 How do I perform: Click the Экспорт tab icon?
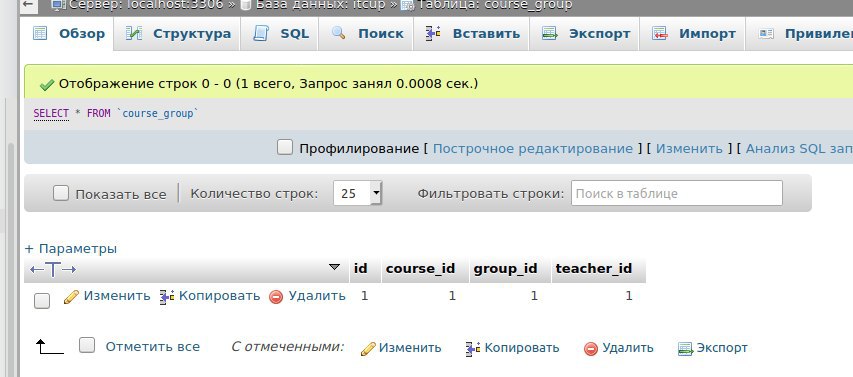[549, 33]
